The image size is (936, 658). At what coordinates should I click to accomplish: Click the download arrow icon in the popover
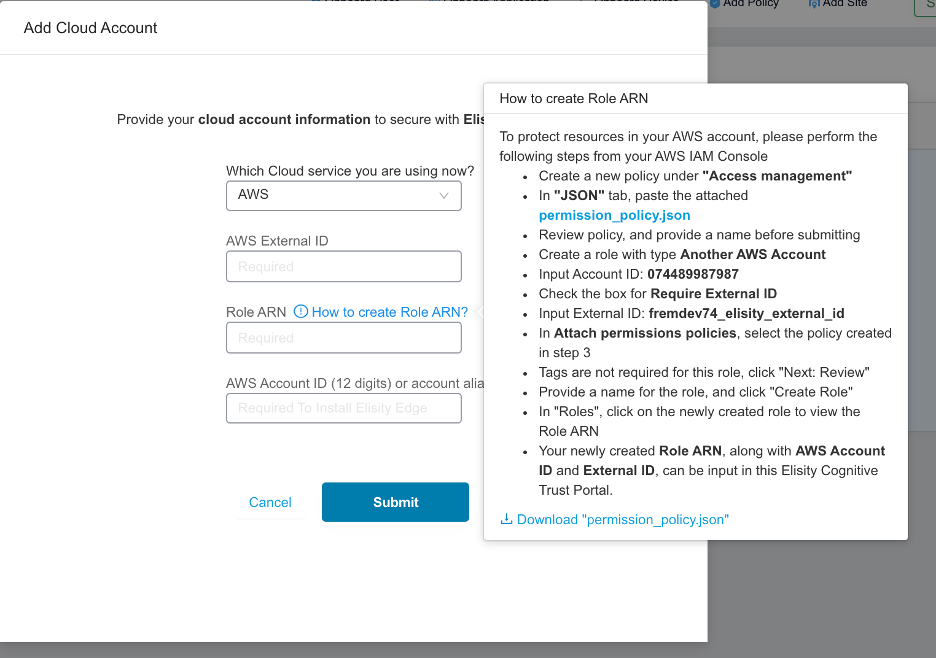(506, 519)
